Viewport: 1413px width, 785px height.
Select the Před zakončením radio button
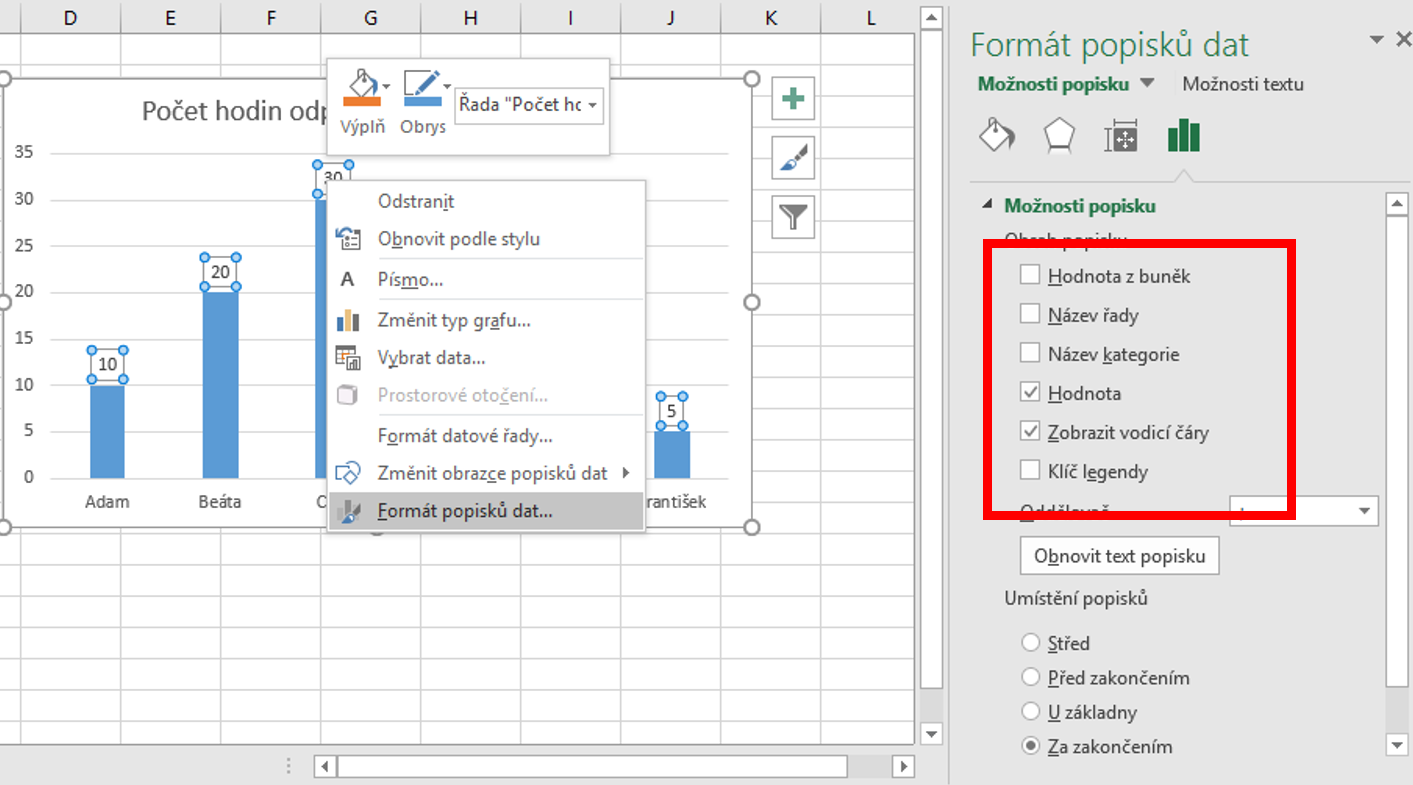click(x=1030, y=677)
